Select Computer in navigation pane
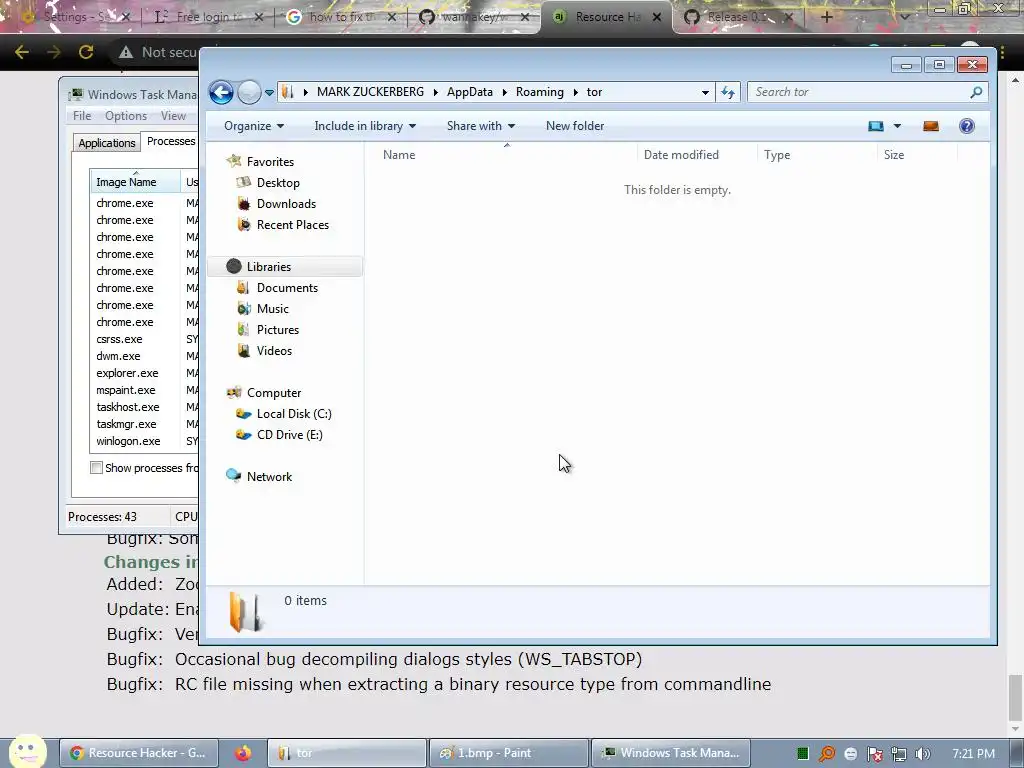Image resolution: width=1024 pixels, height=768 pixels. (x=274, y=392)
